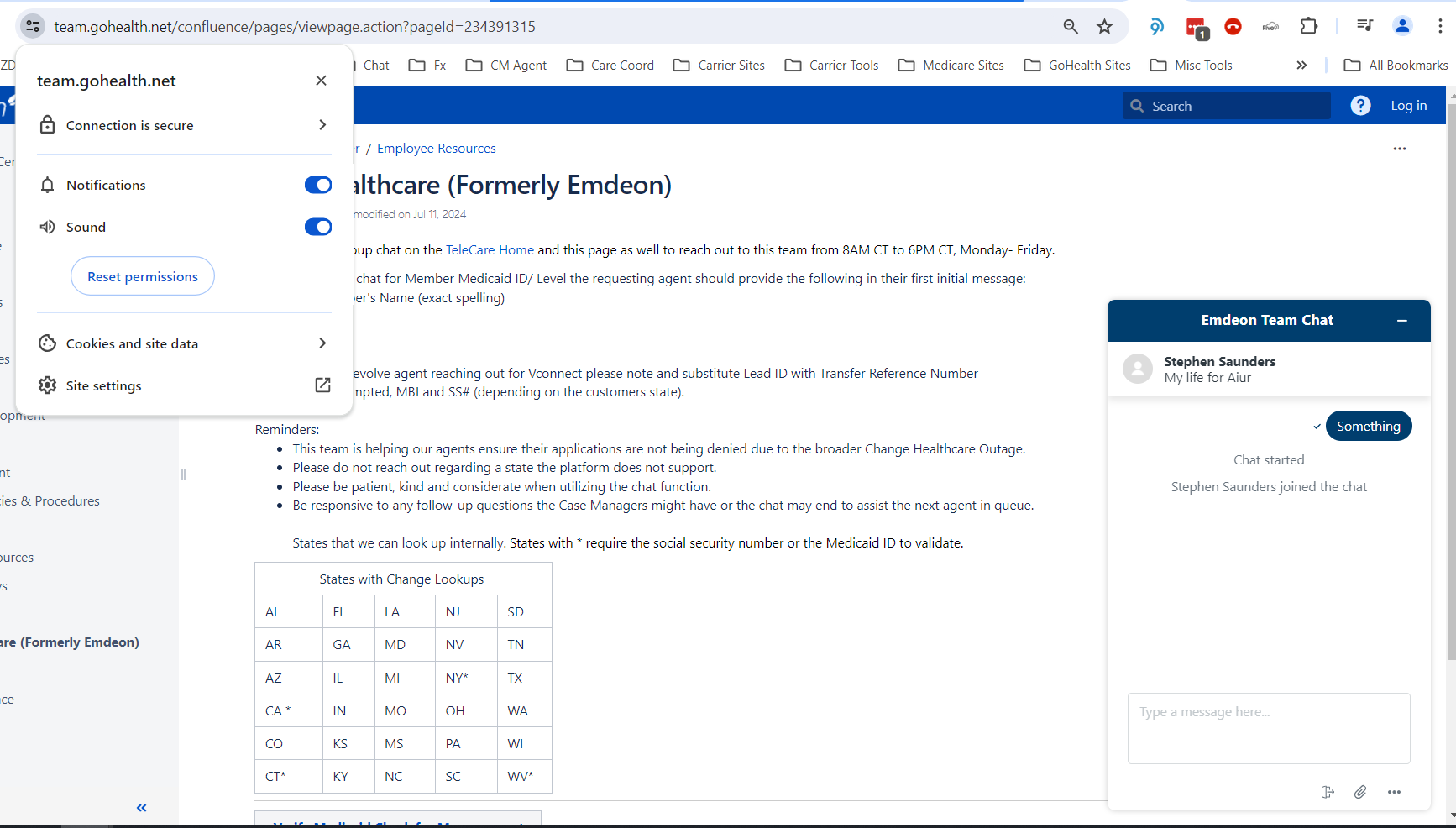Open the Fx bookmarks folder

[427, 66]
